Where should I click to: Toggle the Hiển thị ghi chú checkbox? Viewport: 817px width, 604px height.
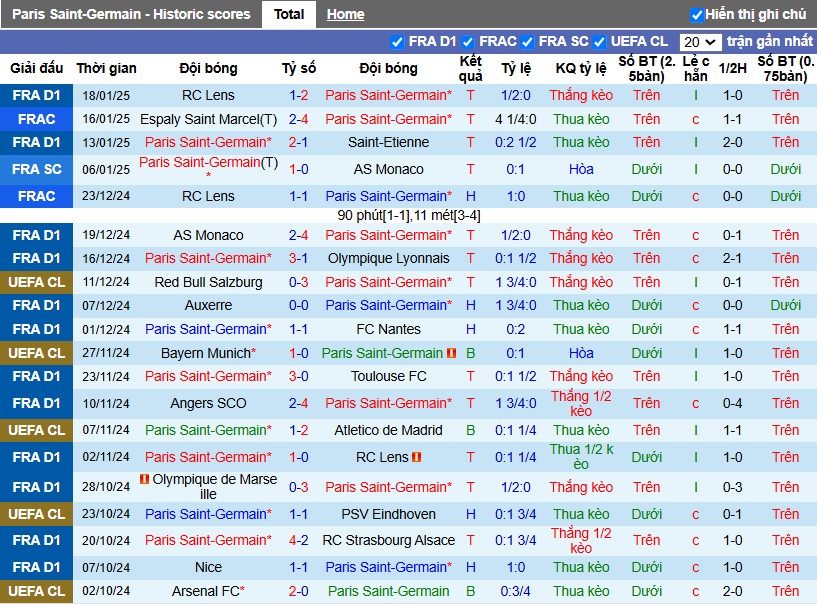click(697, 15)
